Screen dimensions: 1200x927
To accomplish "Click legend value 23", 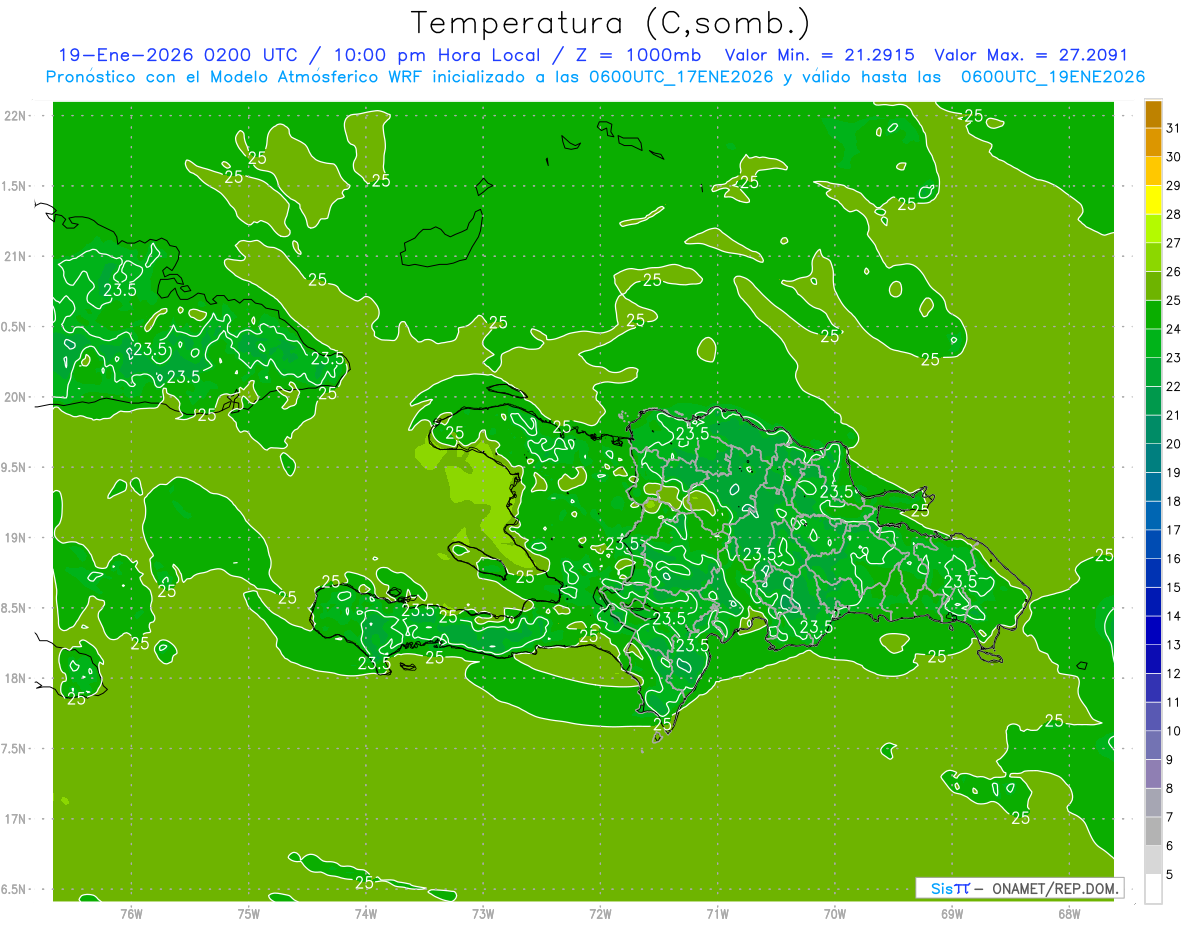I will tap(1174, 358).
